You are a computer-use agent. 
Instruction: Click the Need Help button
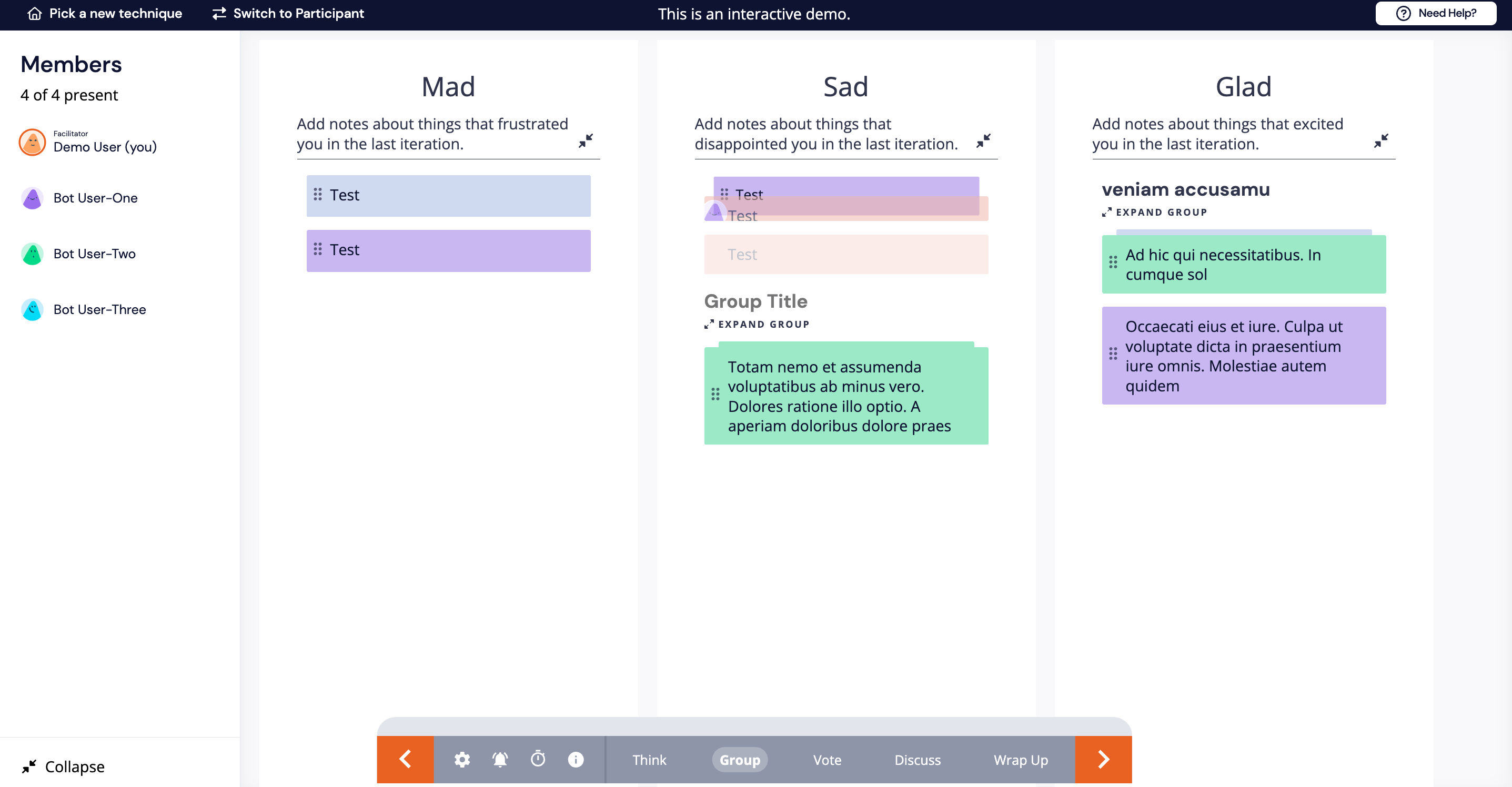[x=1435, y=13]
